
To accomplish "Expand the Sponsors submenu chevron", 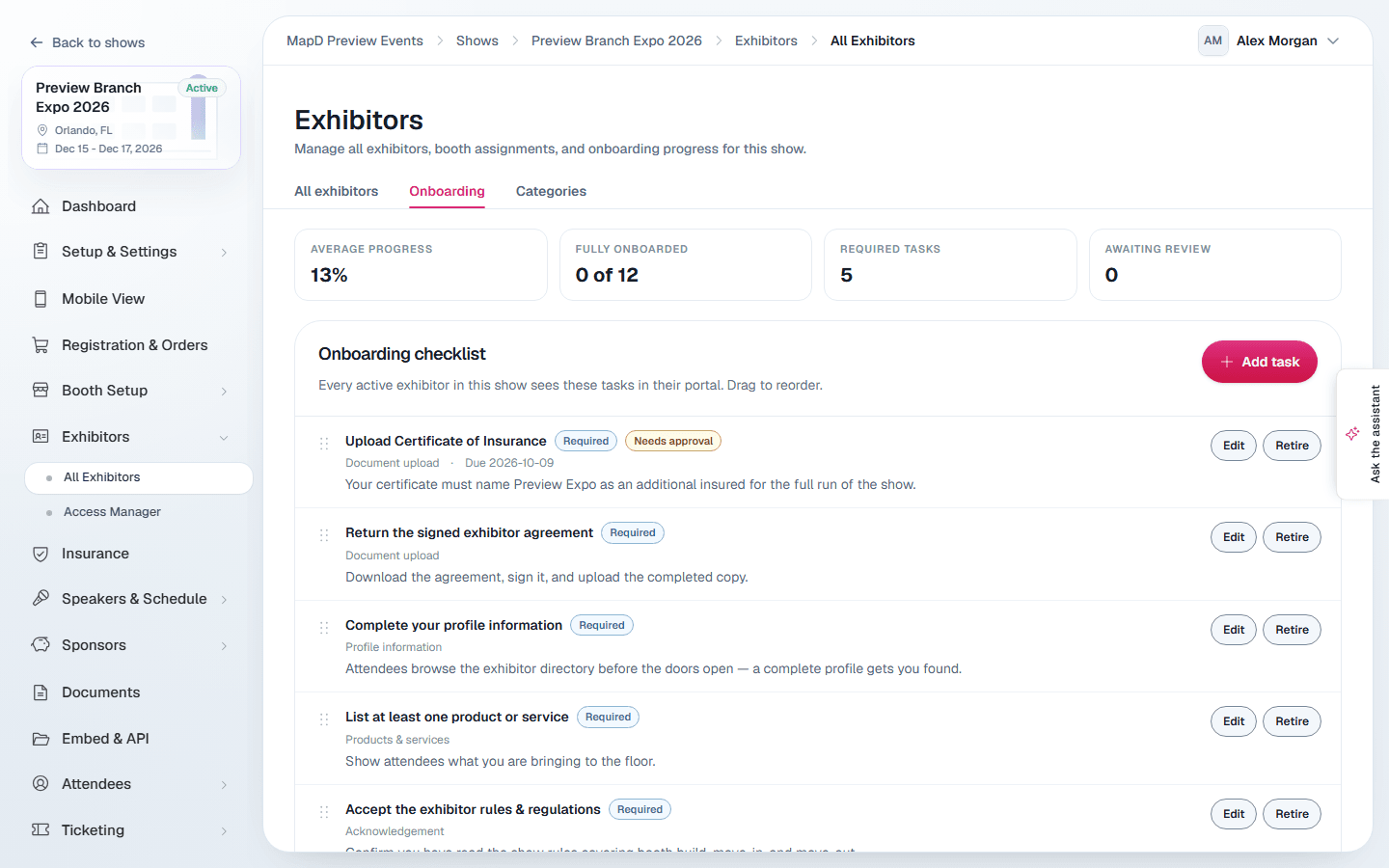I will pyautogui.click(x=224, y=646).
